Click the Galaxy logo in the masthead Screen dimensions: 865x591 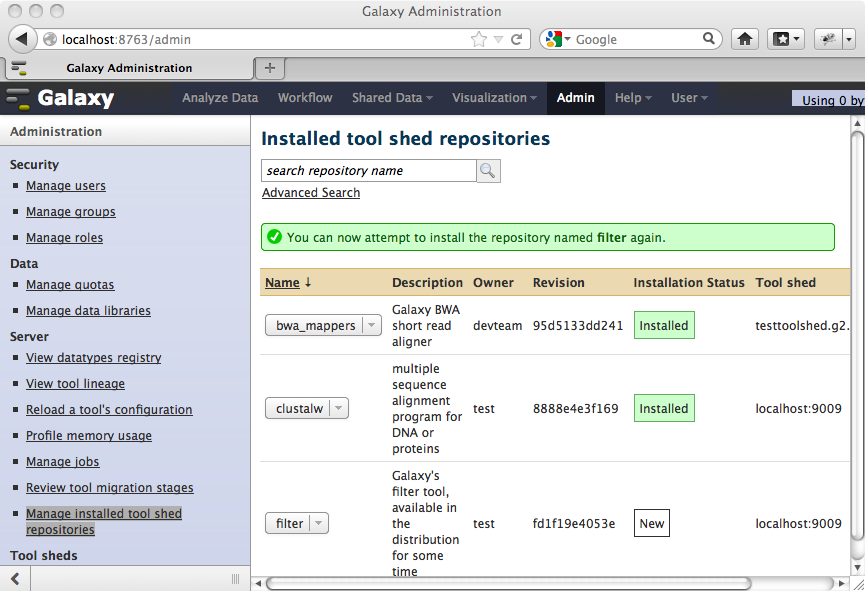[x=60, y=98]
